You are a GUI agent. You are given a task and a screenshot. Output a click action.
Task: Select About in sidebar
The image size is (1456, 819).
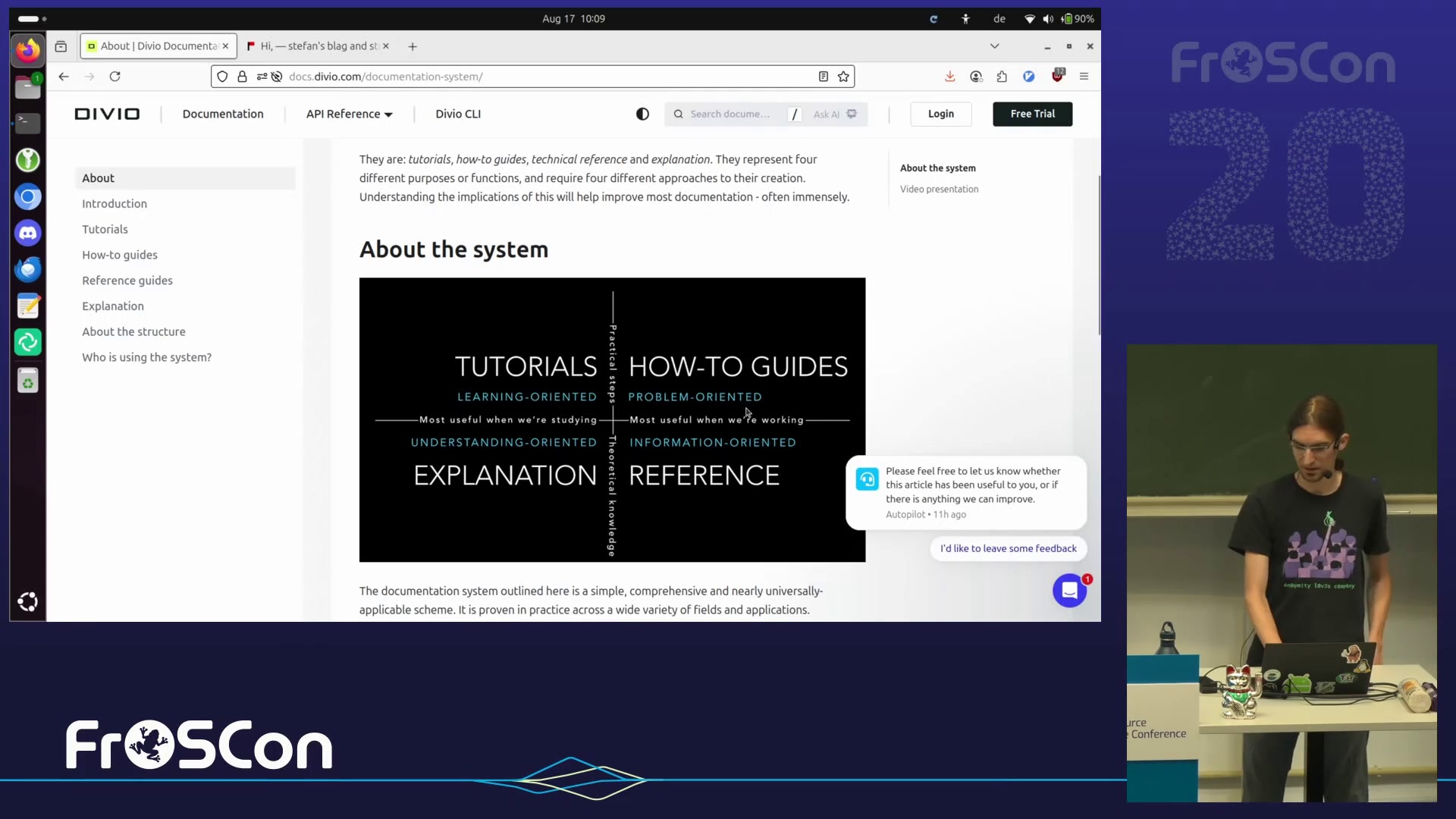185,178
